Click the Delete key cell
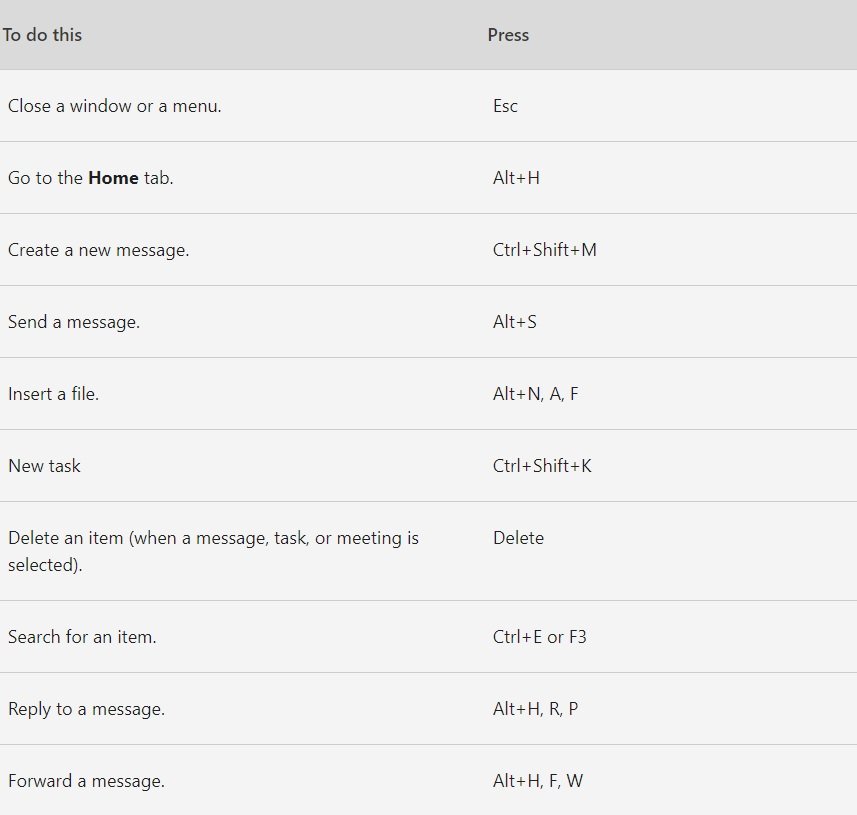857x815 pixels. point(518,538)
